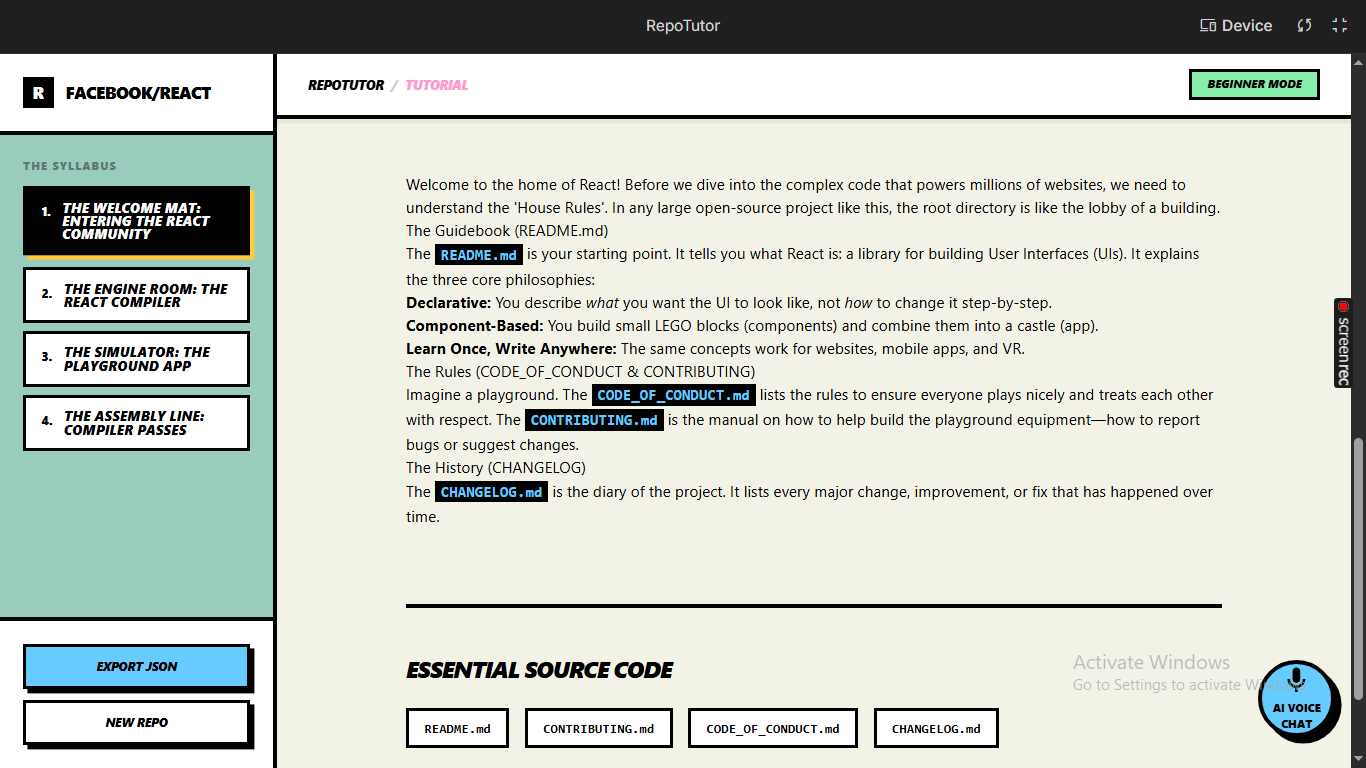
Task: Open CONTRIBUTING.md source file button
Action: click(x=598, y=728)
